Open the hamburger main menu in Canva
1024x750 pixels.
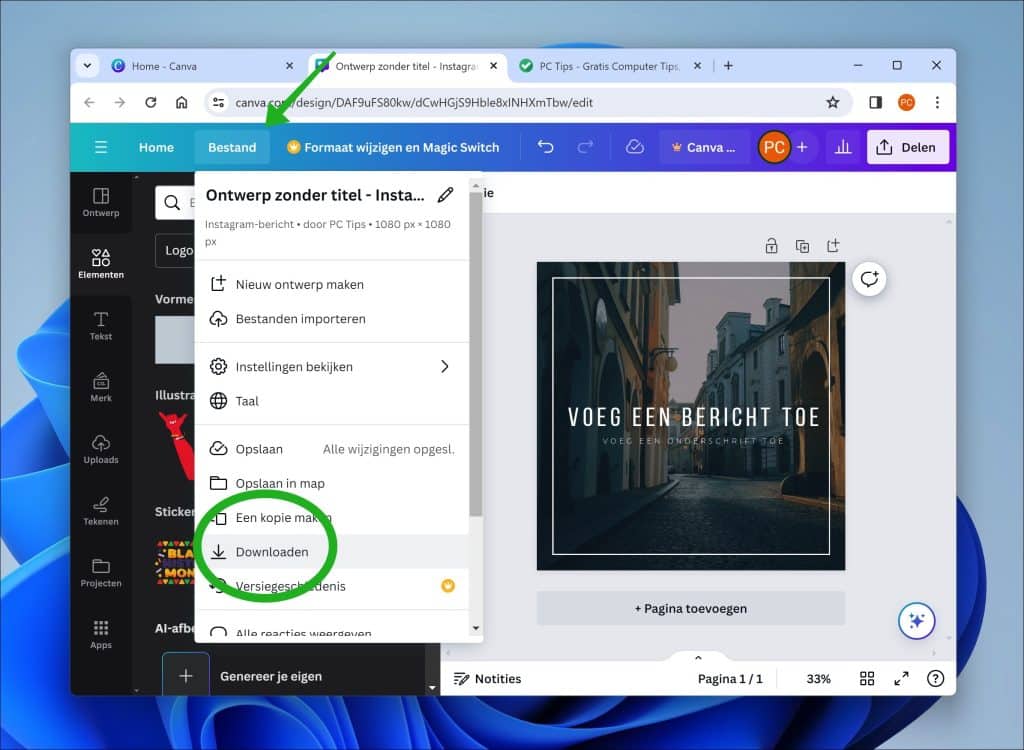point(101,147)
